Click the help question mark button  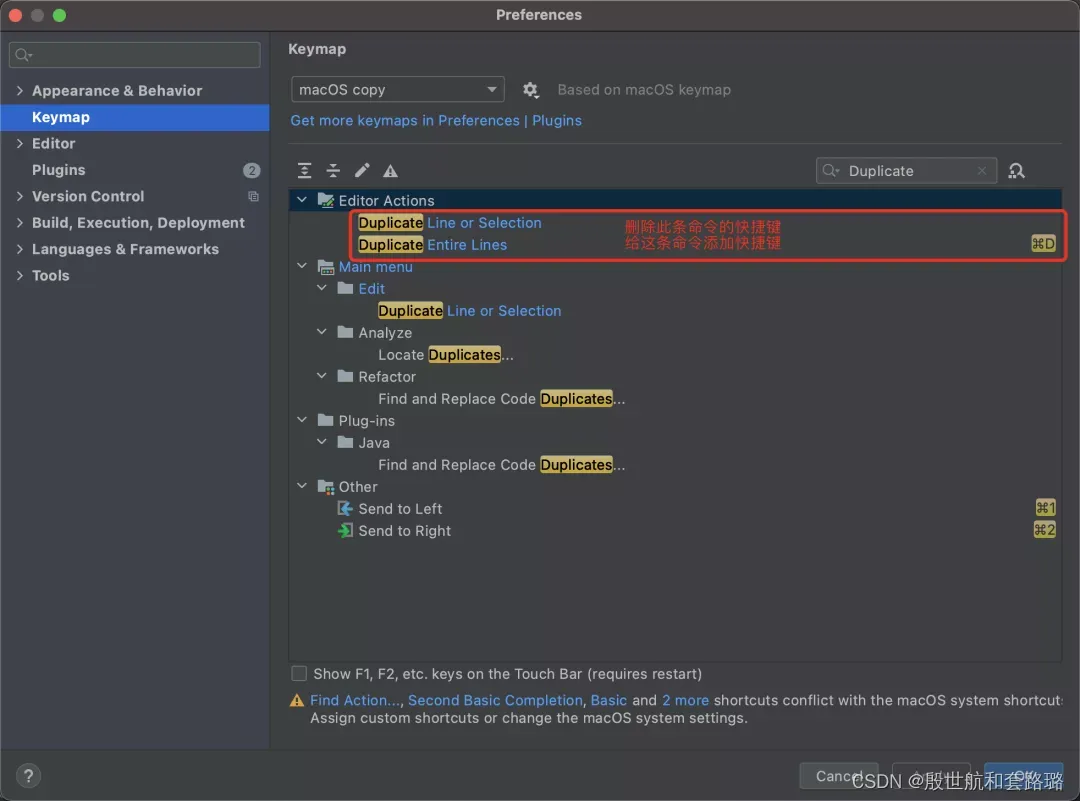[x=28, y=776]
